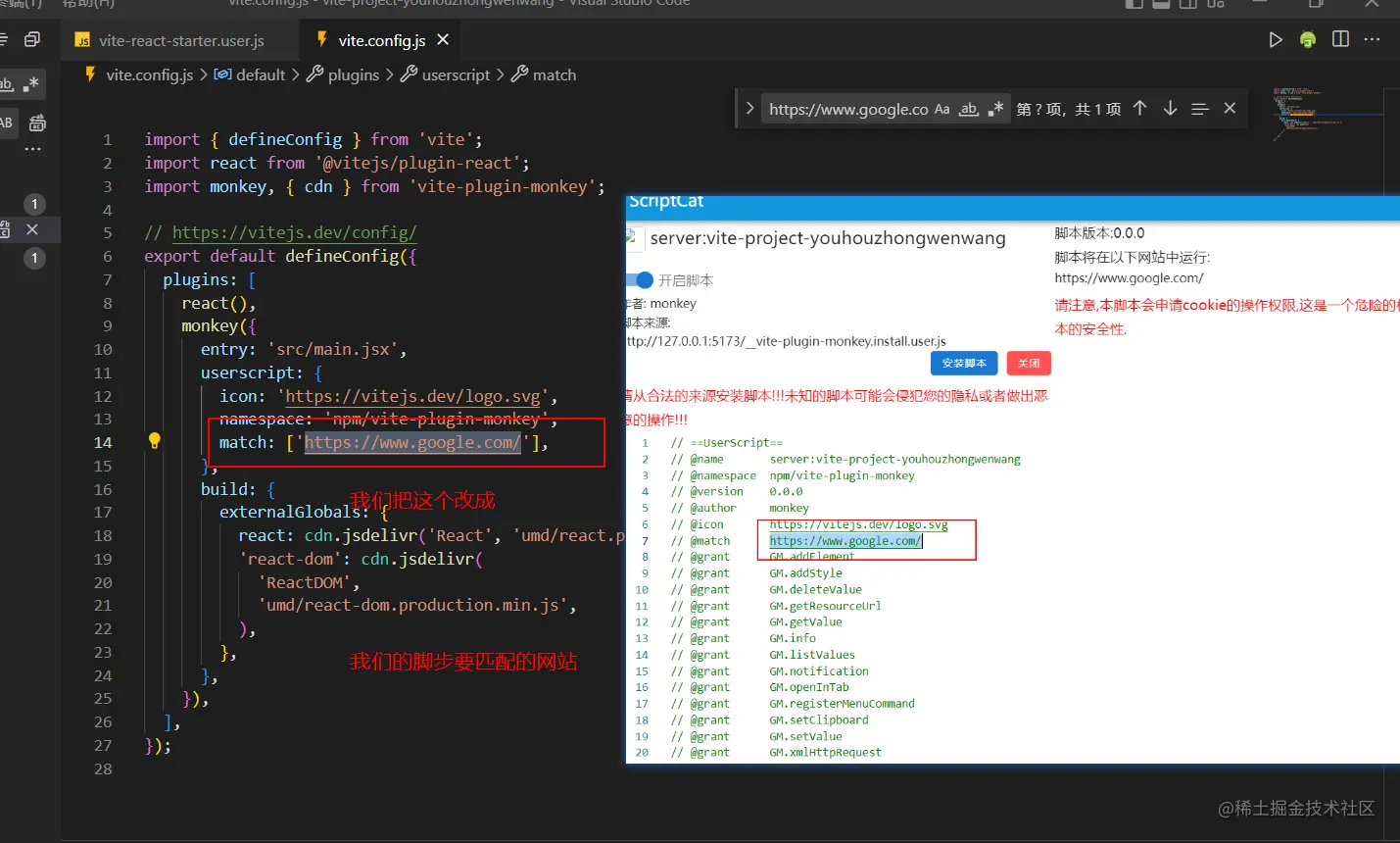Run the code with the play icon
The width and height of the screenshot is (1400, 843).
coord(1275,40)
